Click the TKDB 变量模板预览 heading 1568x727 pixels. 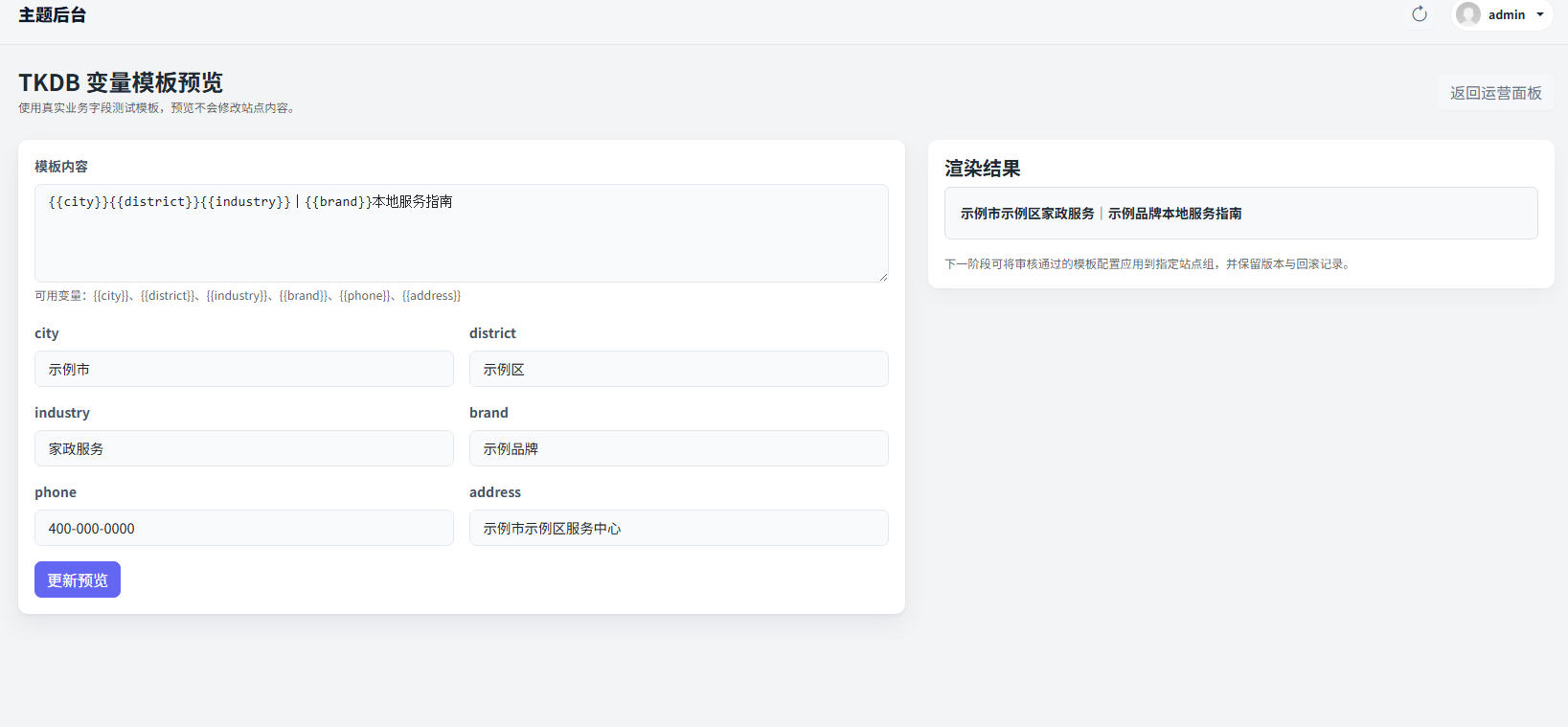click(121, 82)
